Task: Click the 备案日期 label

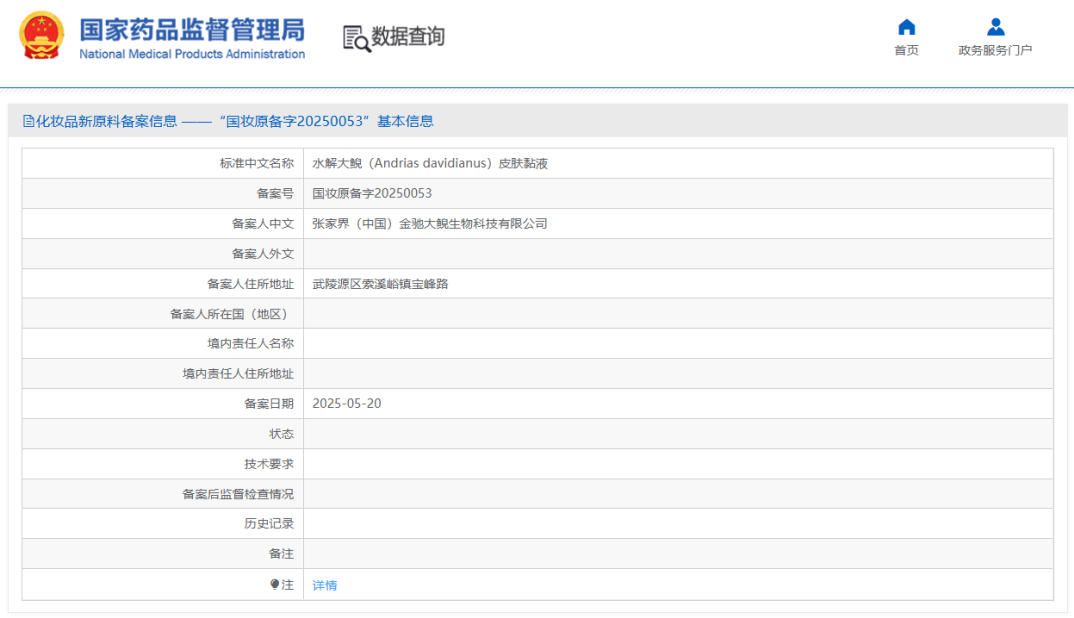Action: pyautogui.click(x=269, y=404)
